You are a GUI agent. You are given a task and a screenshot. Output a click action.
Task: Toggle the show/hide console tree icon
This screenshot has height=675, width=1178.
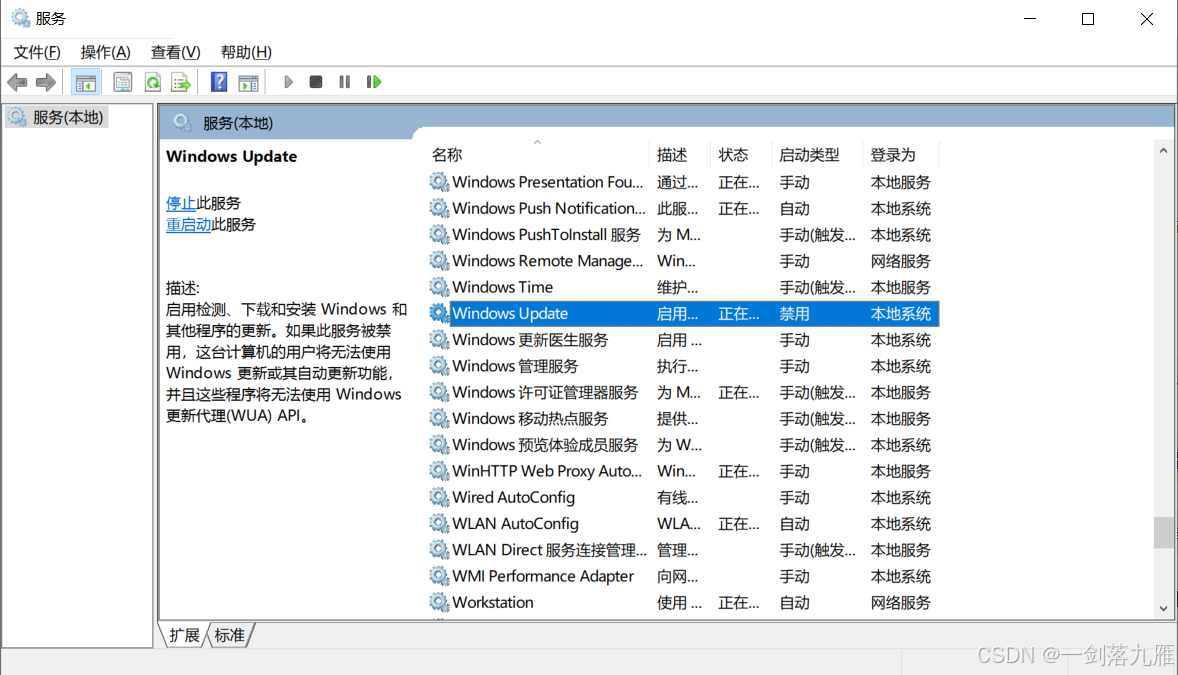(x=86, y=82)
